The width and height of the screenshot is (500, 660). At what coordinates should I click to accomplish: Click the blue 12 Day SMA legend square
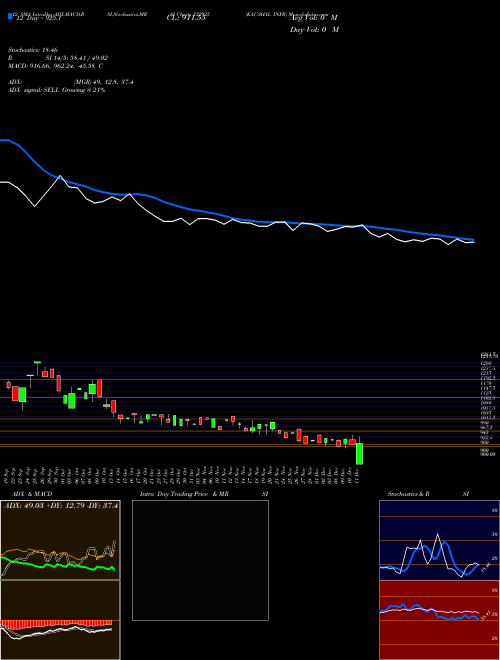[x=10, y=16]
